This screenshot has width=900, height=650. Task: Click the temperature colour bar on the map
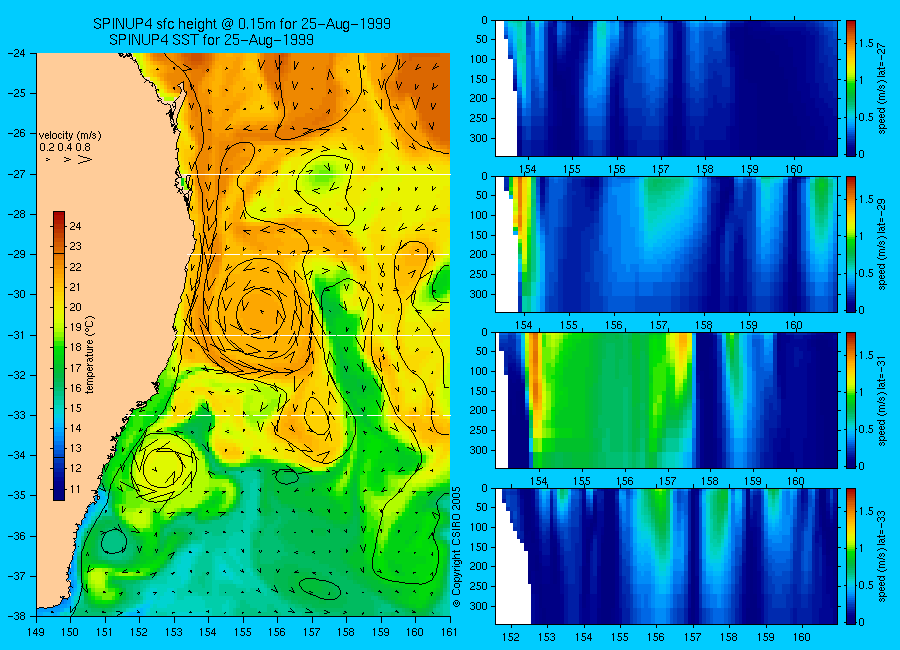pos(59,356)
